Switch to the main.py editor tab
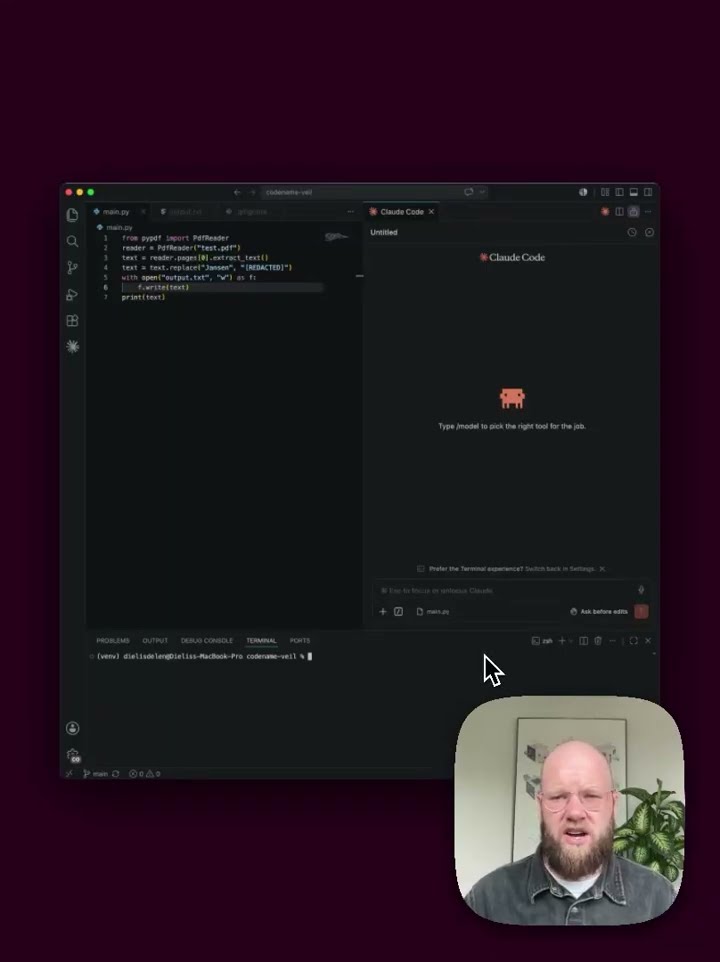This screenshot has height=962, width=720. tap(116, 212)
